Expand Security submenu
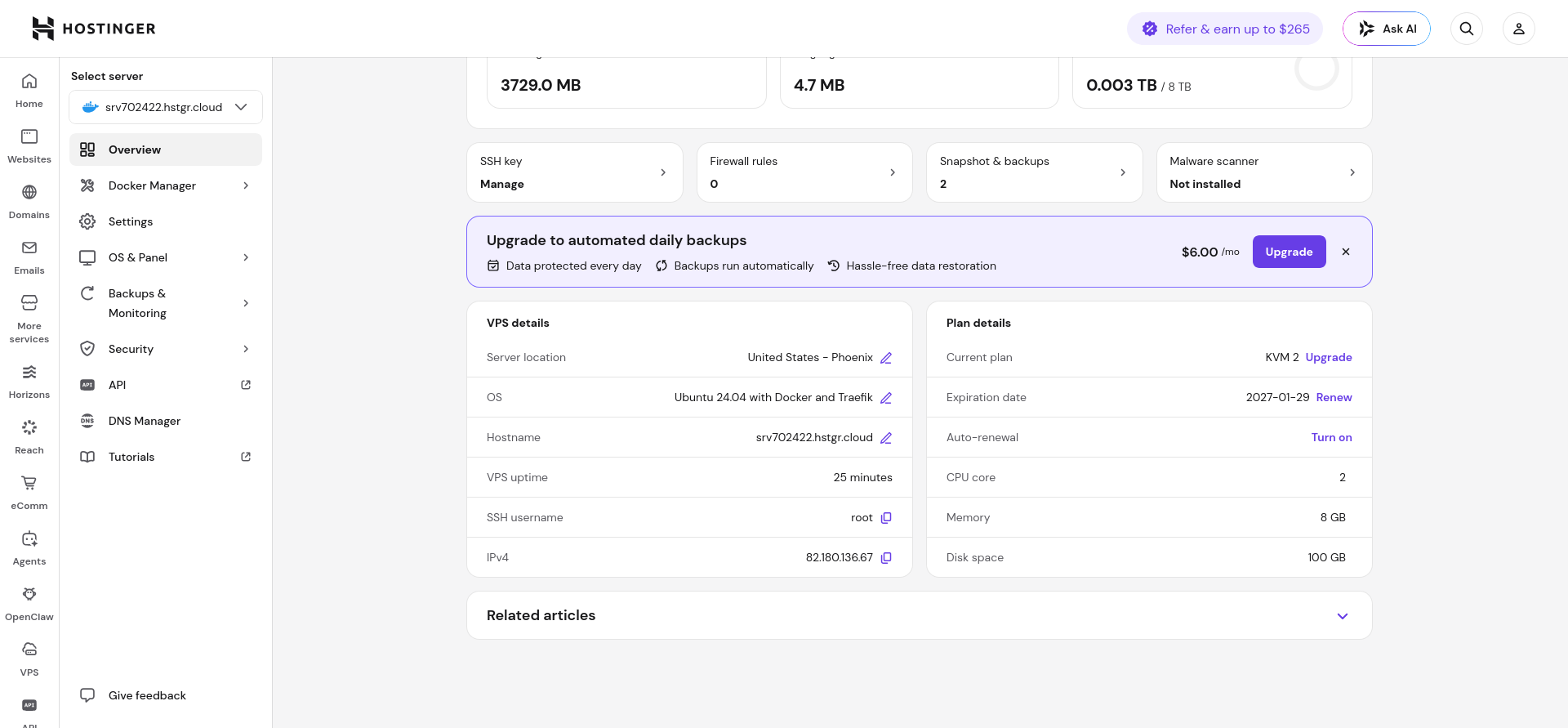The image size is (1568, 728). tap(246, 349)
